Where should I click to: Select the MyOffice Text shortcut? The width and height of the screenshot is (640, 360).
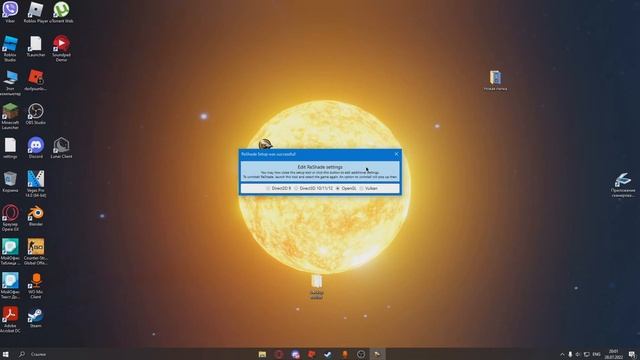coord(10,286)
